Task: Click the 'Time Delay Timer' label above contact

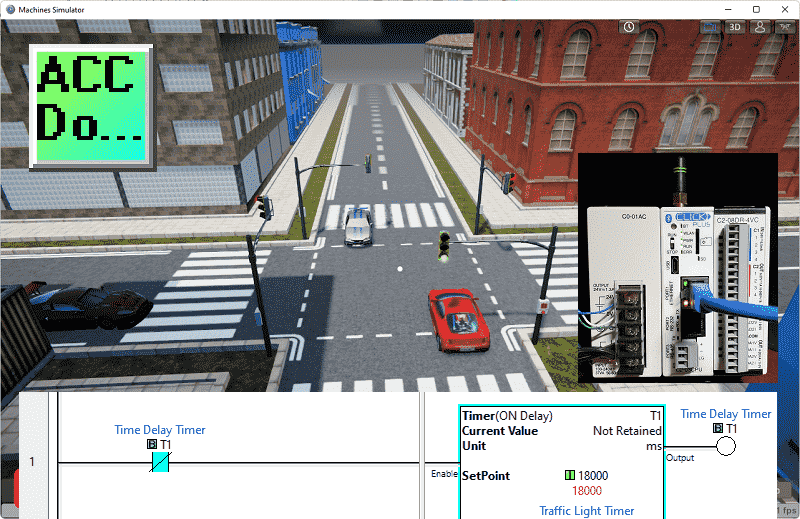Action: click(x=160, y=430)
